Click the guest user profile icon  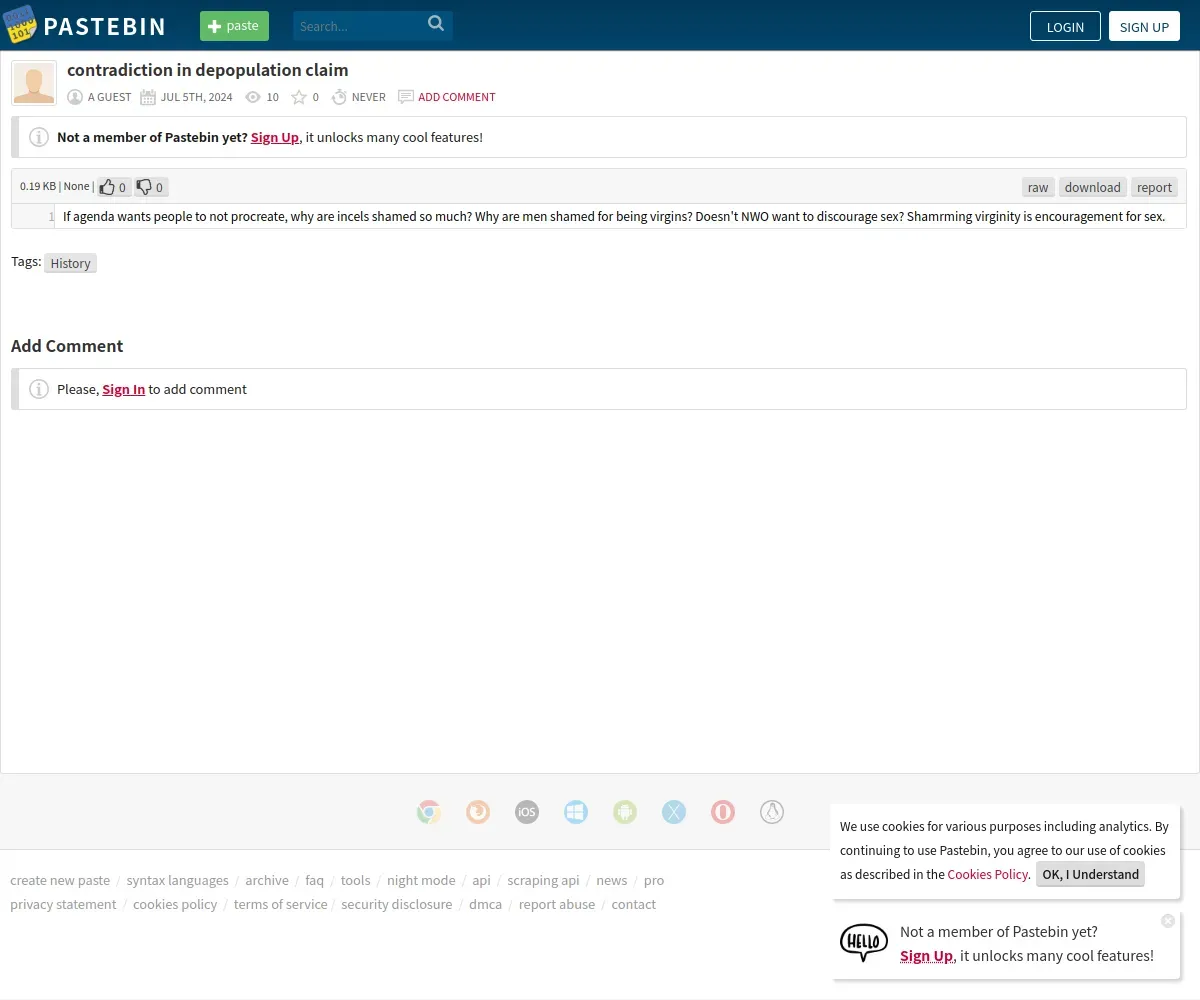[x=75, y=97]
